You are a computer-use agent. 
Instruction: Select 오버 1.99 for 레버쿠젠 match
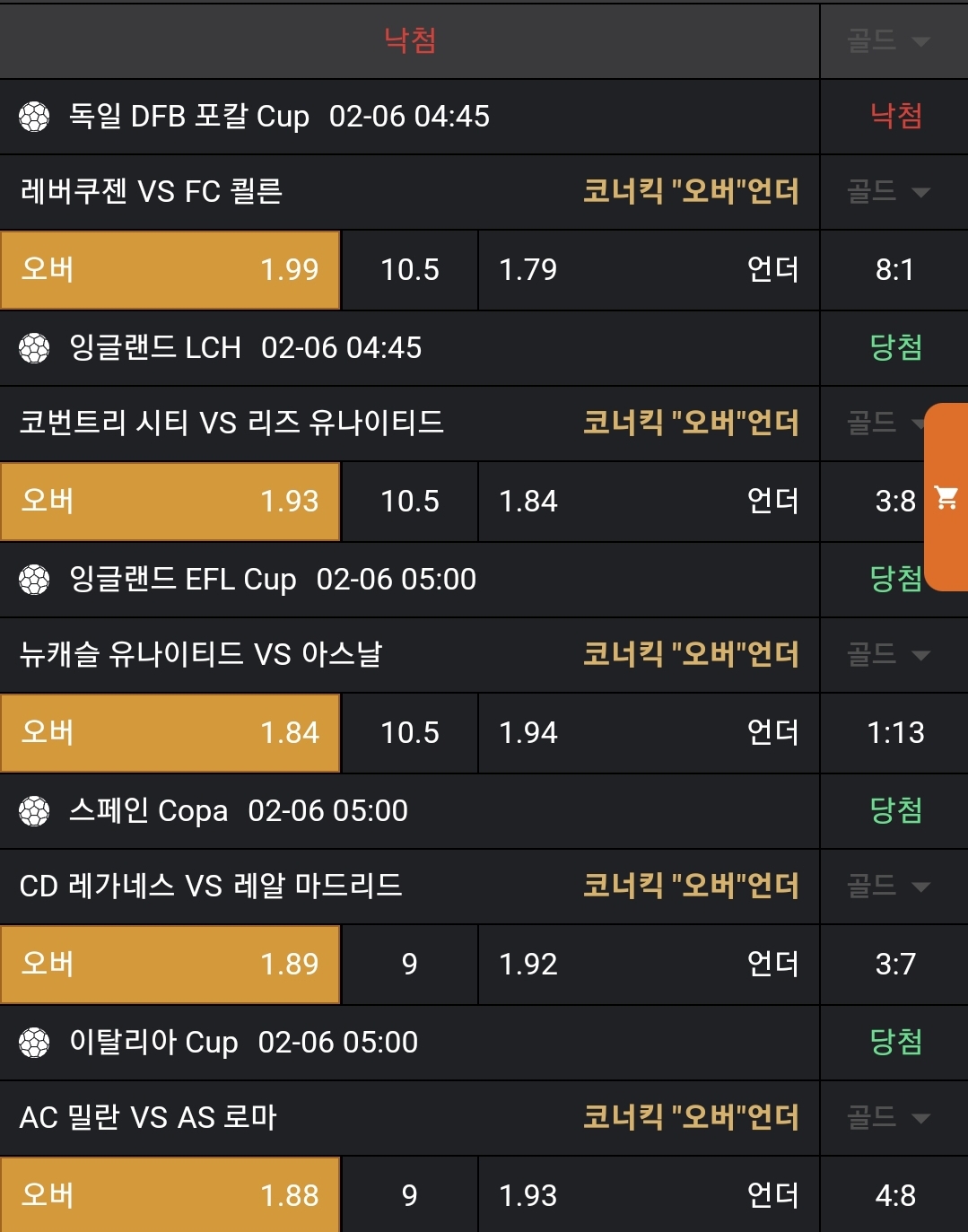[x=170, y=270]
